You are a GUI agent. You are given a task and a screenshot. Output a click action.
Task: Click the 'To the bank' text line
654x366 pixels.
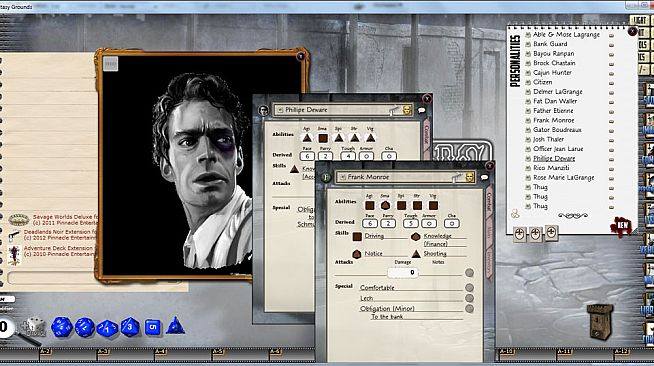point(387,317)
